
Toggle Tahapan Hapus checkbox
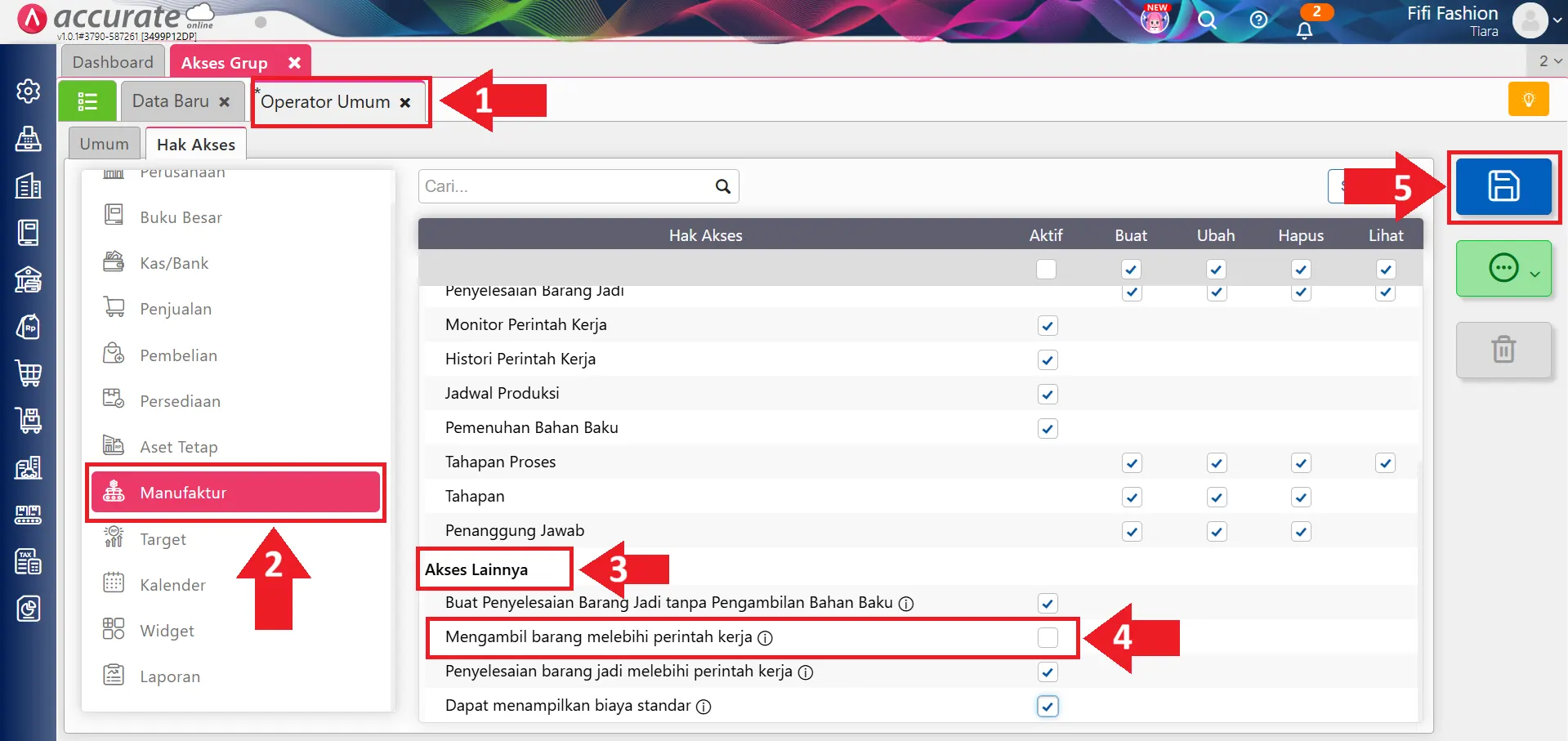click(x=1301, y=497)
